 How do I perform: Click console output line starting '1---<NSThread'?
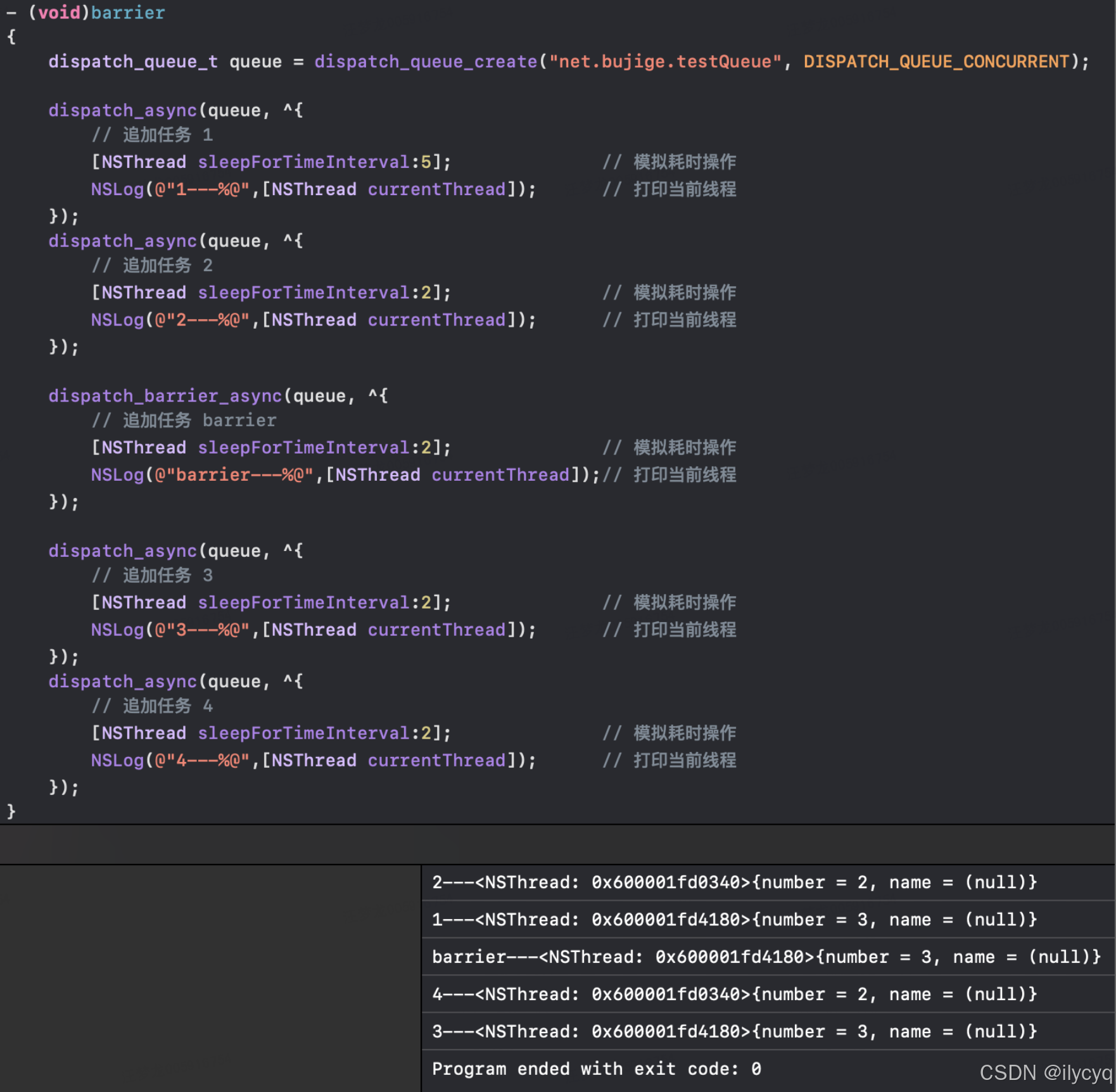[x=735, y=920]
